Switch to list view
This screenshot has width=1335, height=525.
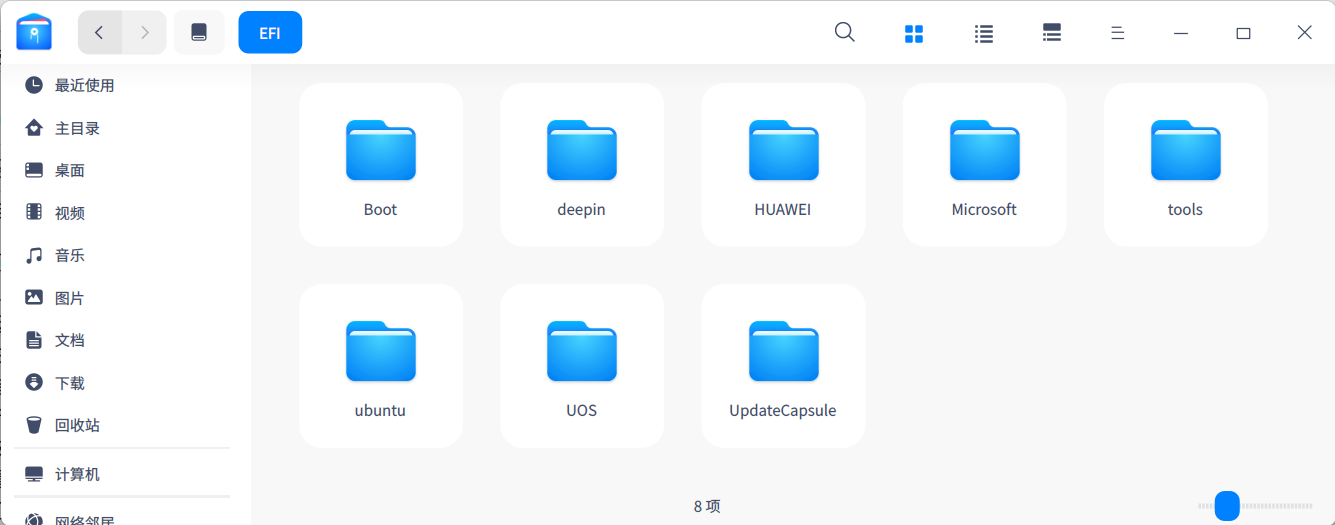pos(984,33)
